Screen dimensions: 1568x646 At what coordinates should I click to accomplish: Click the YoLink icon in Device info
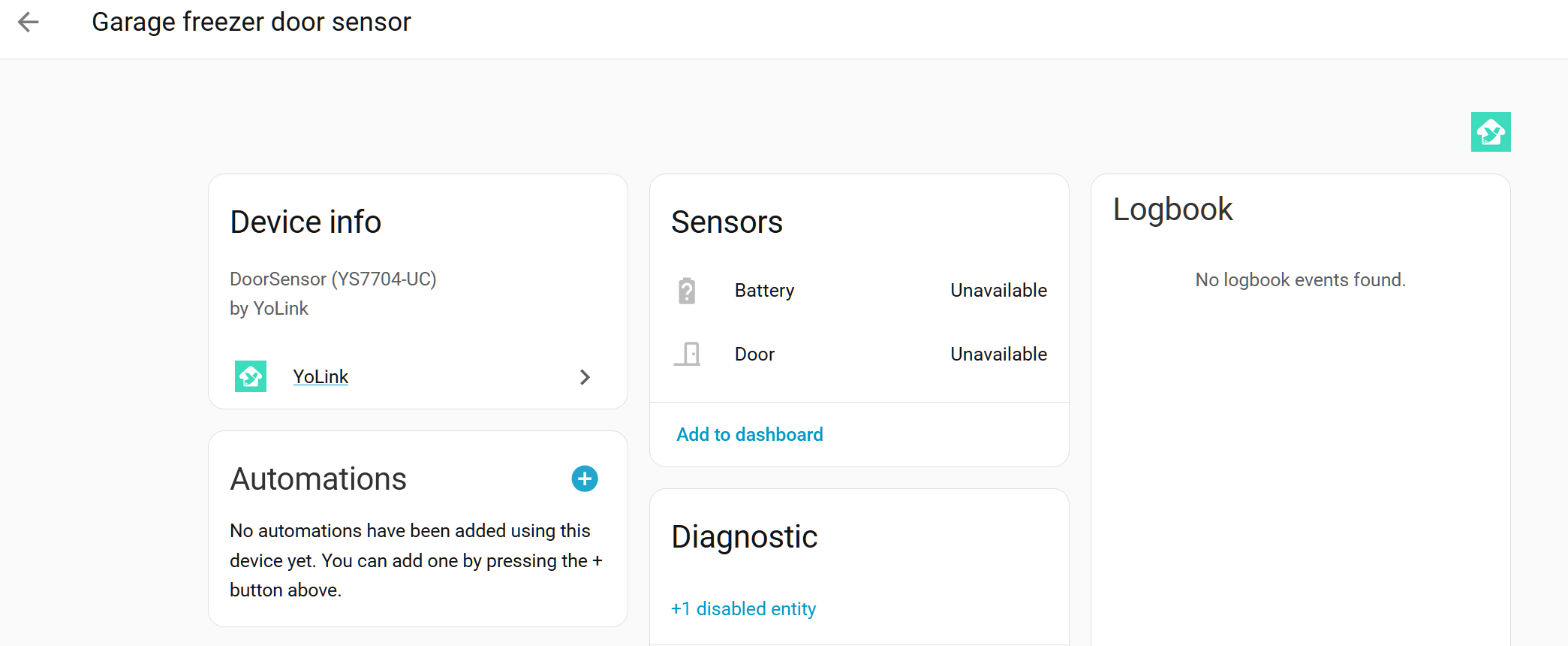(x=251, y=376)
